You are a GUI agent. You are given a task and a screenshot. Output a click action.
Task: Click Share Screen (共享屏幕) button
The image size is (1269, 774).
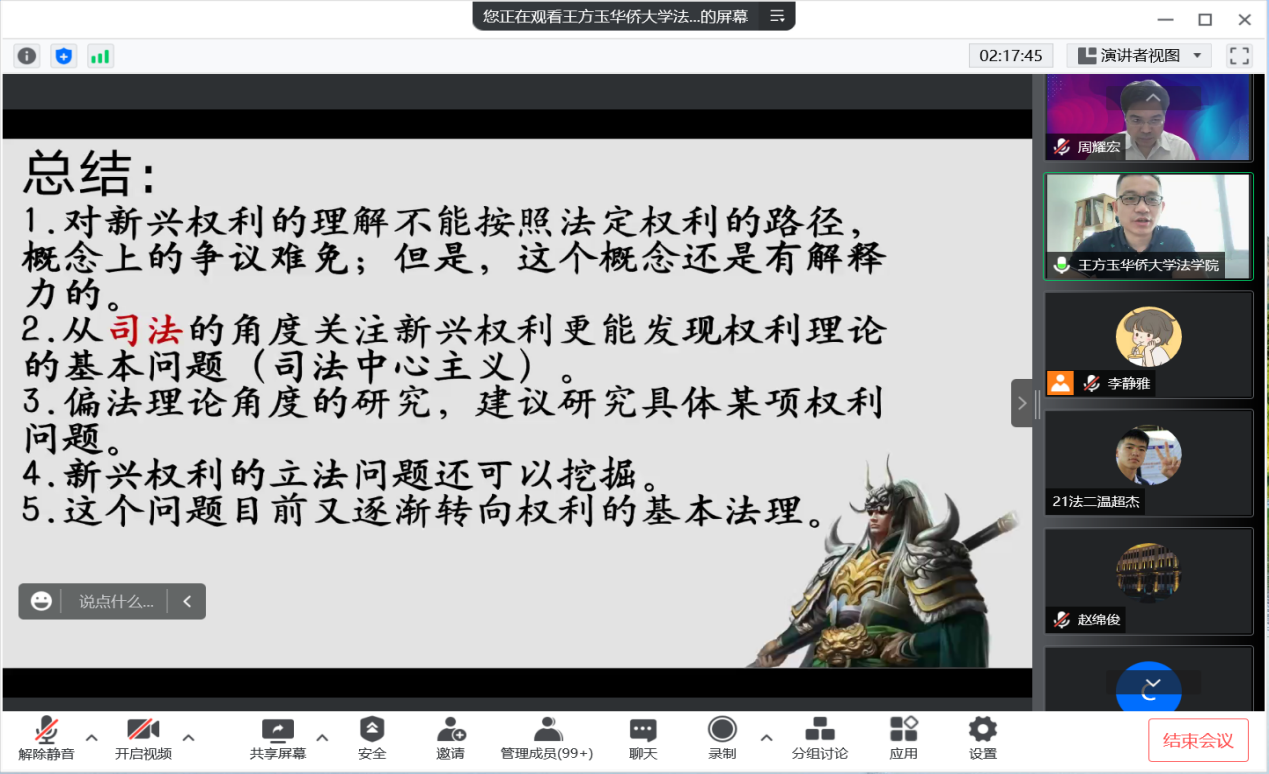pos(277,738)
